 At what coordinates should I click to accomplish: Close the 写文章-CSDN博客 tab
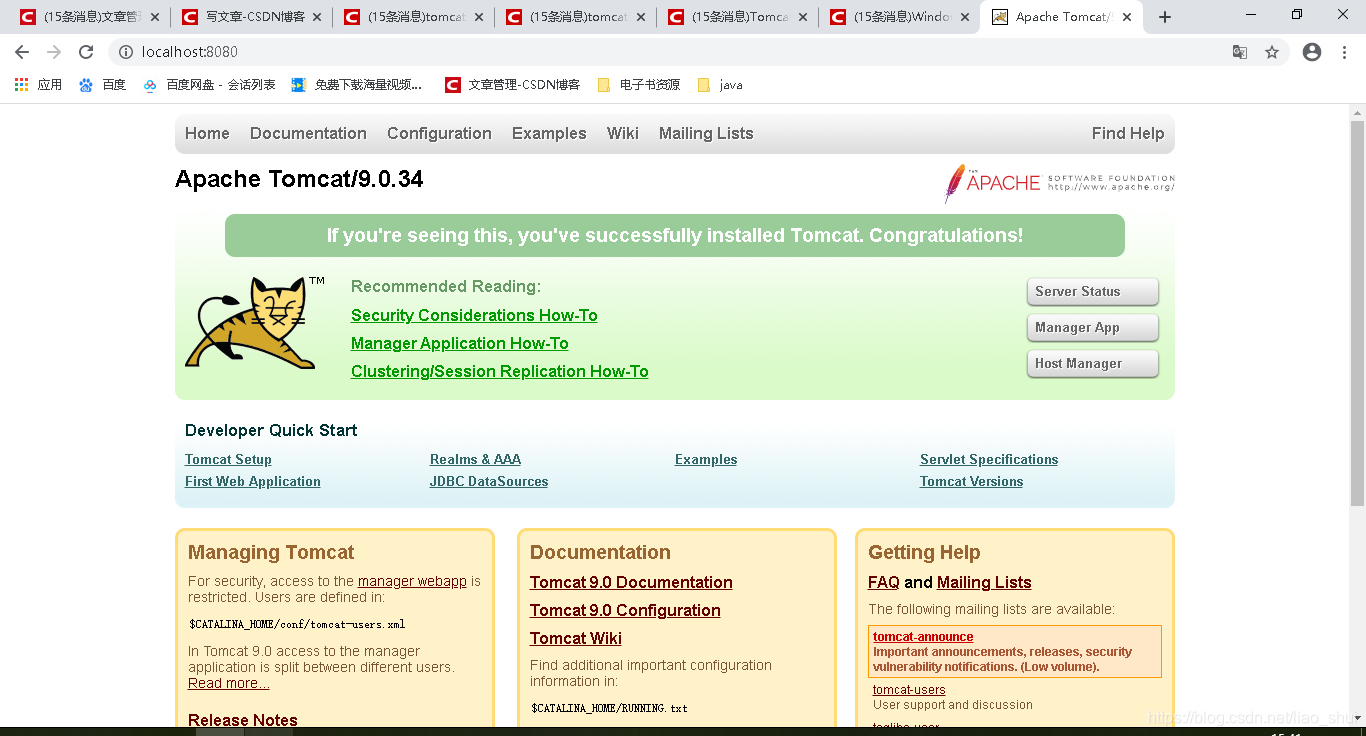[317, 17]
